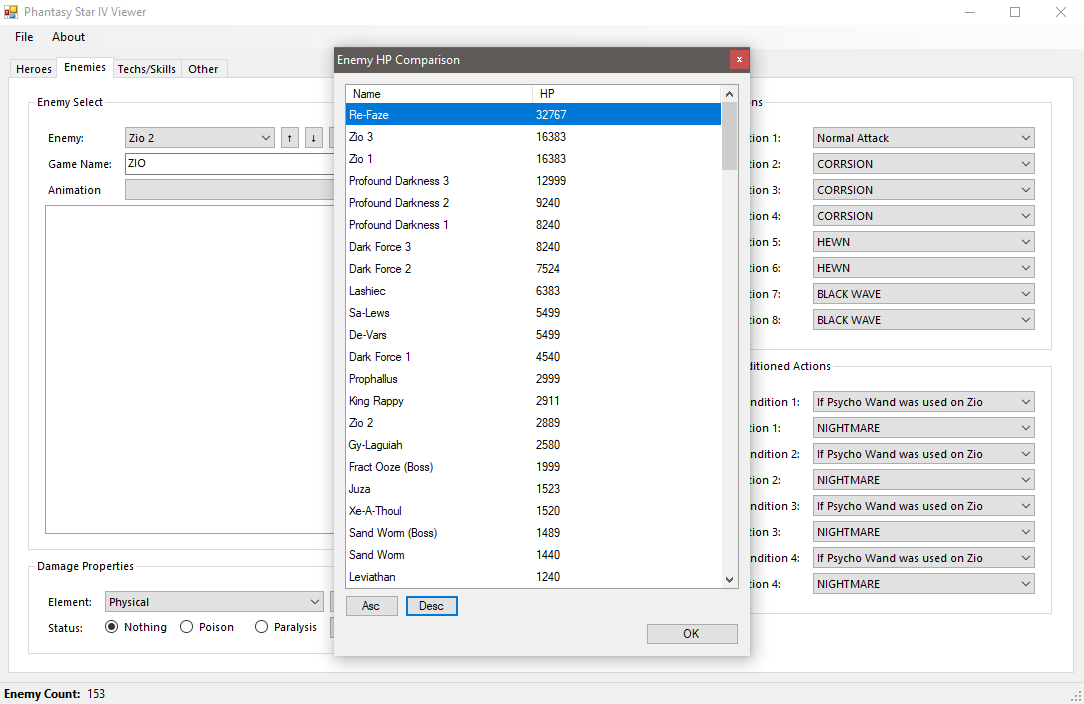Image resolution: width=1084 pixels, height=704 pixels.
Task: Open the conditioned Action 4 NIGHTMARE dropdown
Action: tap(924, 584)
